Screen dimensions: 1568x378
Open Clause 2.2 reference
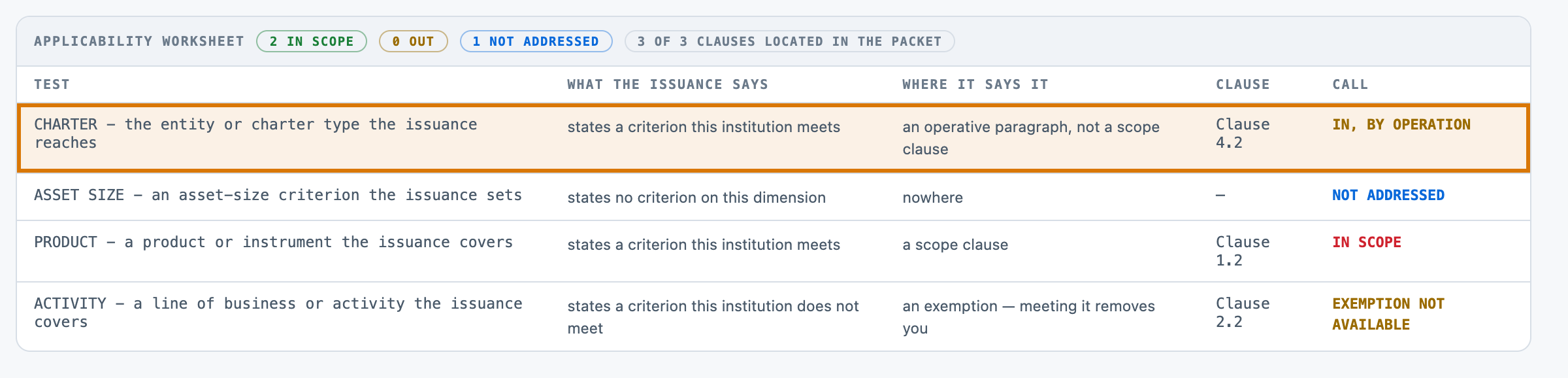click(x=1243, y=313)
